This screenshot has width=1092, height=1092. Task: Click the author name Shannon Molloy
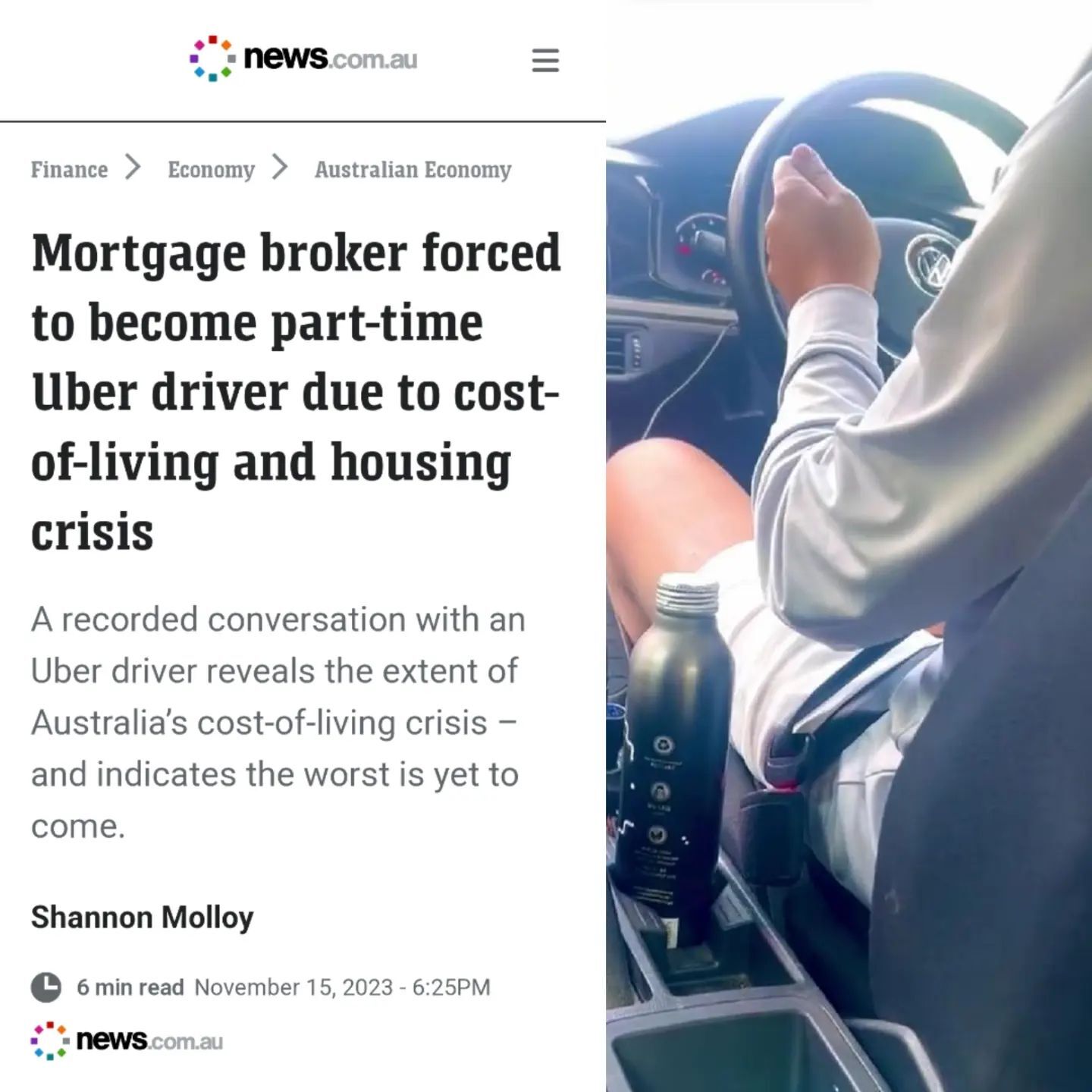pyautogui.click(x=143, y=918)
